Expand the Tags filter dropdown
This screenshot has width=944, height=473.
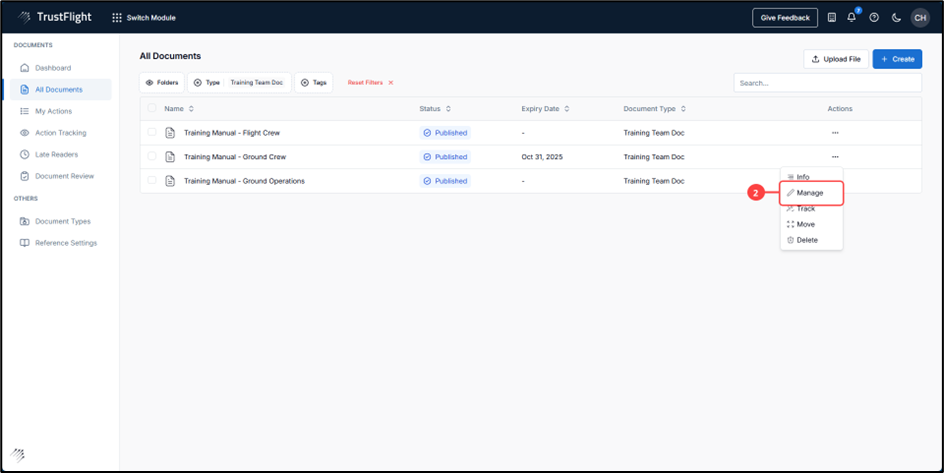[314, 83]
